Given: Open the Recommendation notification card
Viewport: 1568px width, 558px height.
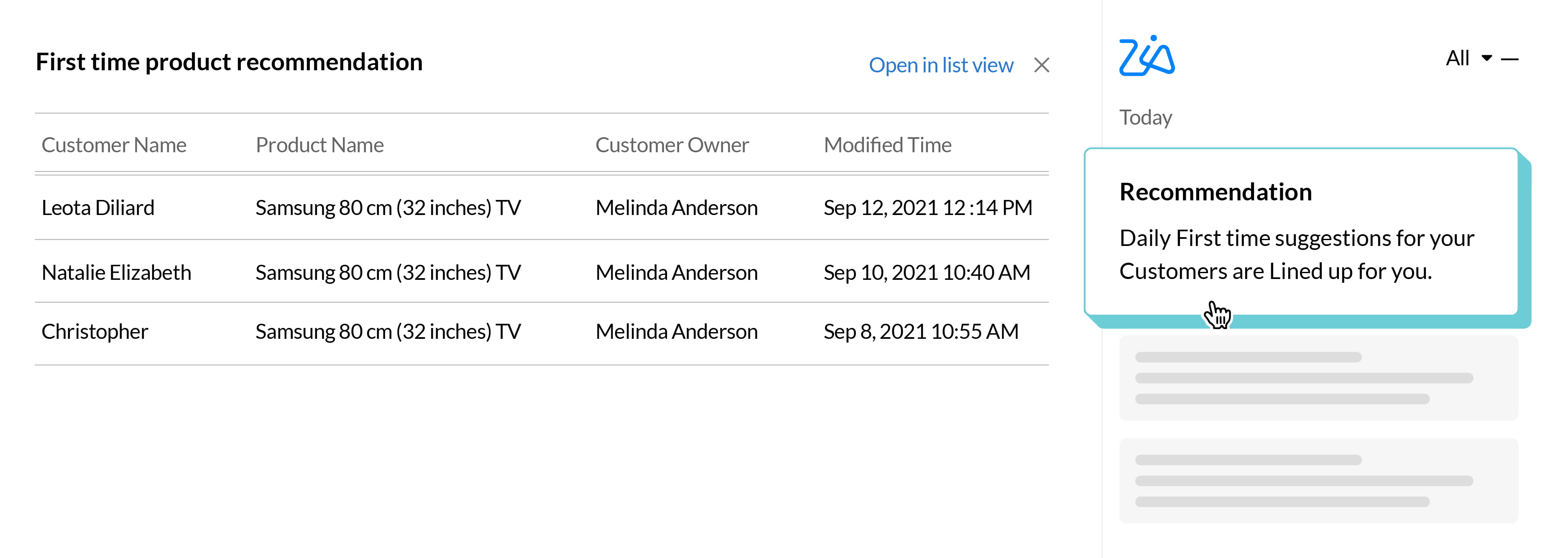Looking at the screenshot, I should (1301, 231).
